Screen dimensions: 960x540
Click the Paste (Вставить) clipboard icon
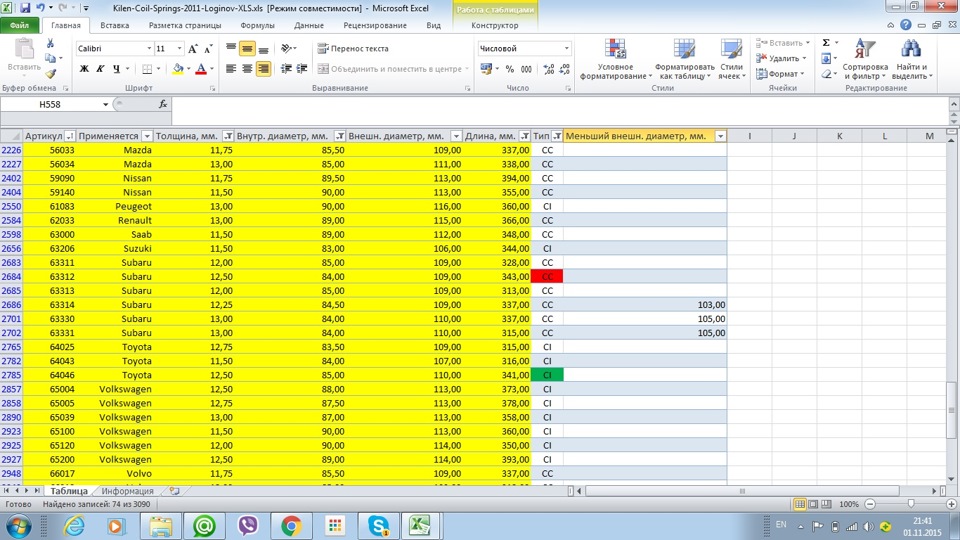click(24, 50)
